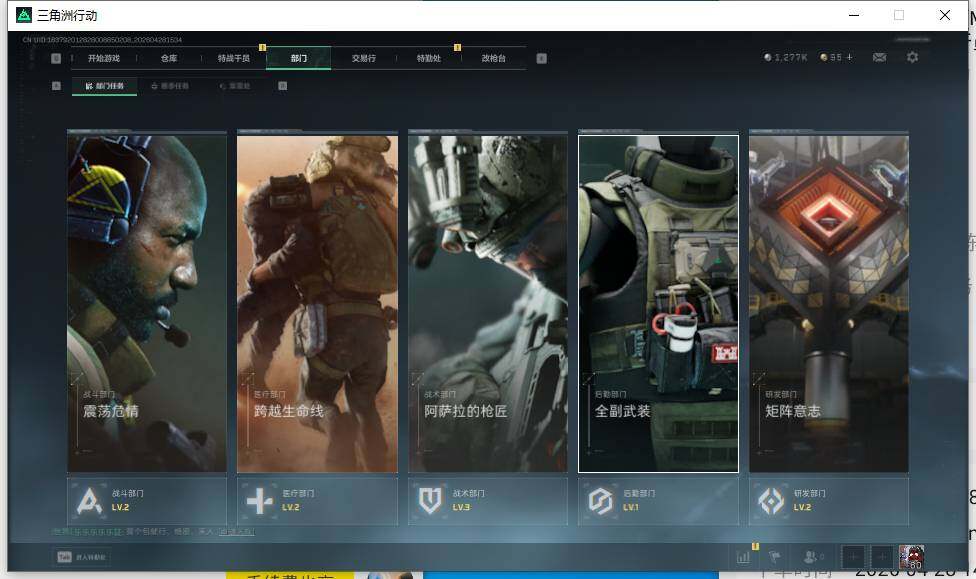
Task: Open the 震荡危情 mission card
Action: click(x=147, y=304)
